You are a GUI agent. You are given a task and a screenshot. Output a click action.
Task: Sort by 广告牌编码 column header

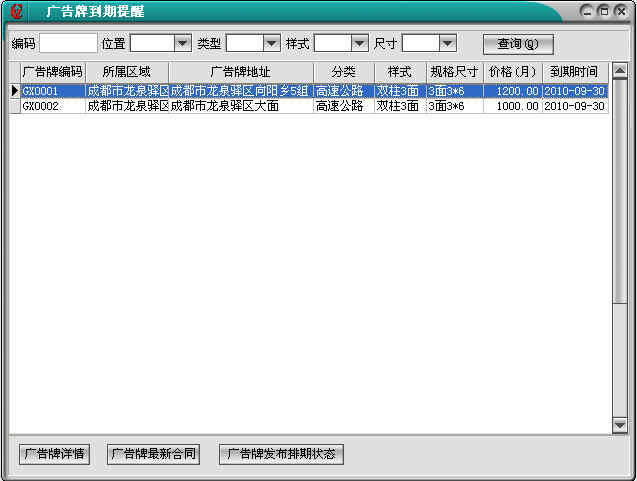pos(53,72)
